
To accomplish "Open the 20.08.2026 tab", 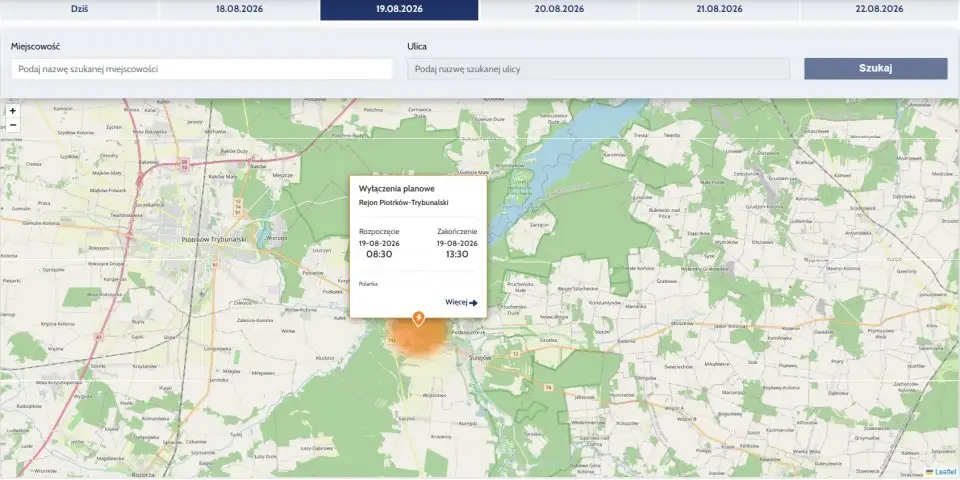I will click(559, 9).
